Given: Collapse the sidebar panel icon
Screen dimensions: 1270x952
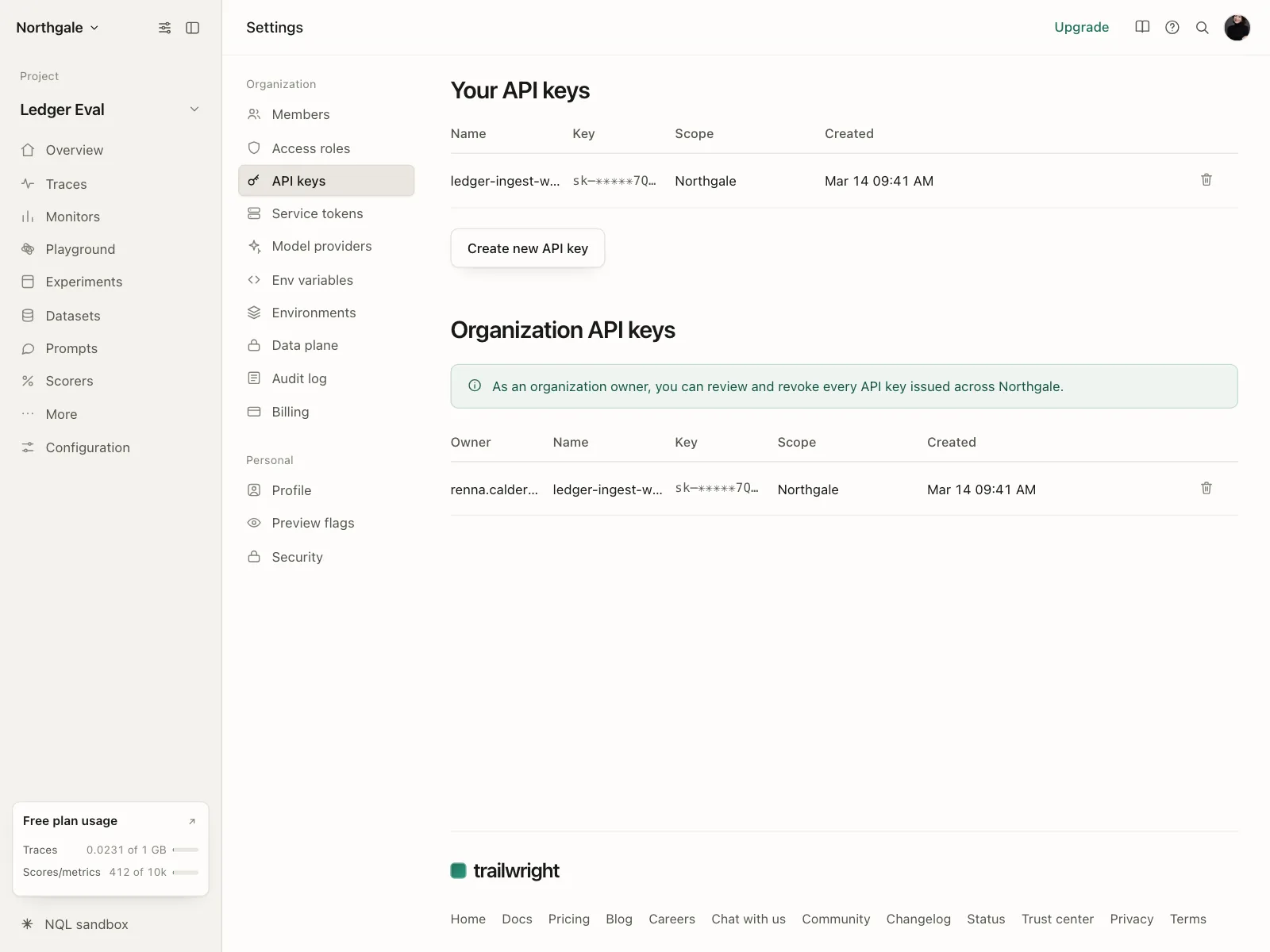Looking at the screenshot, I should click(x=192, y=28).
